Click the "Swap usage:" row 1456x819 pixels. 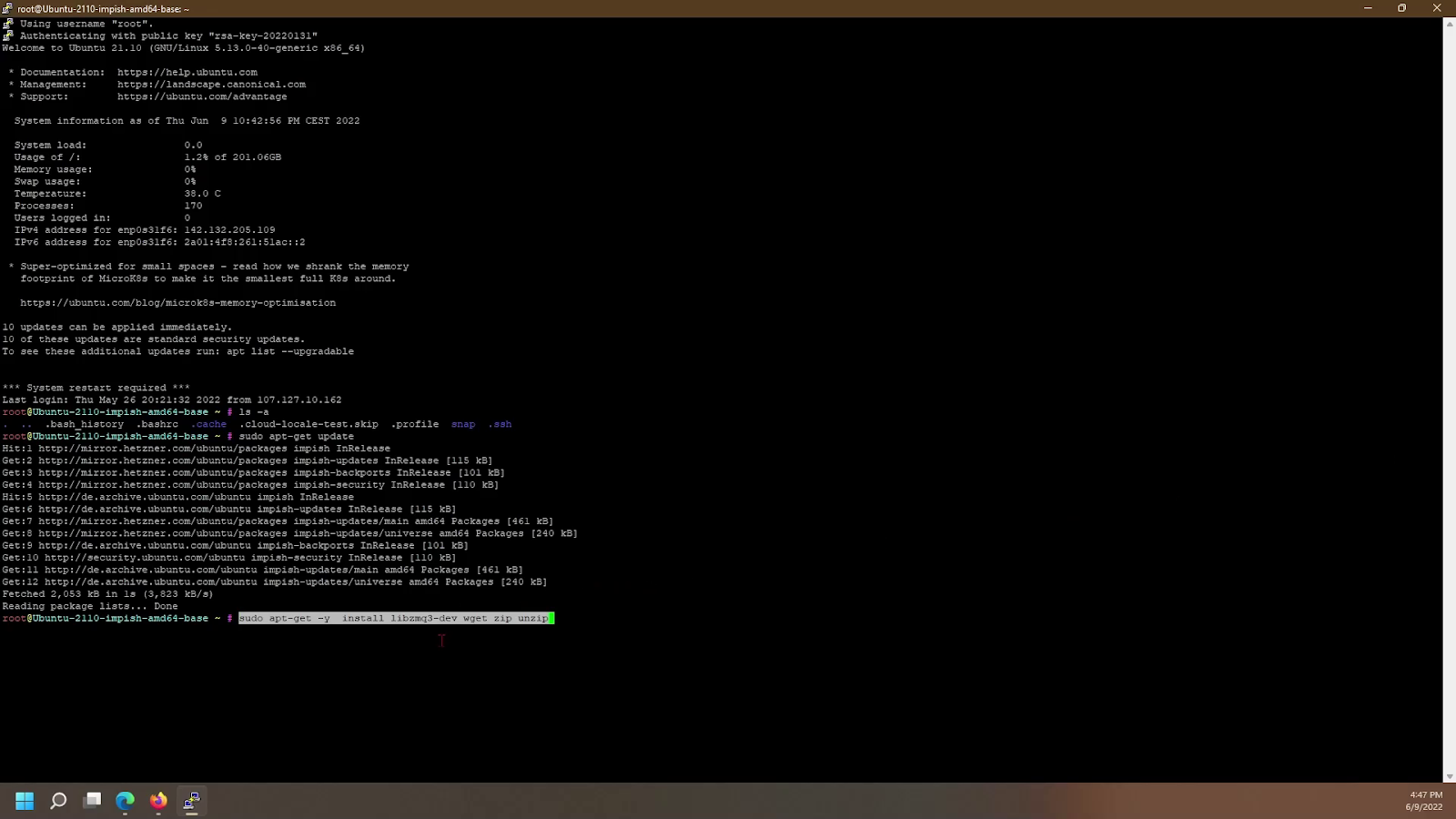[105, 182]
